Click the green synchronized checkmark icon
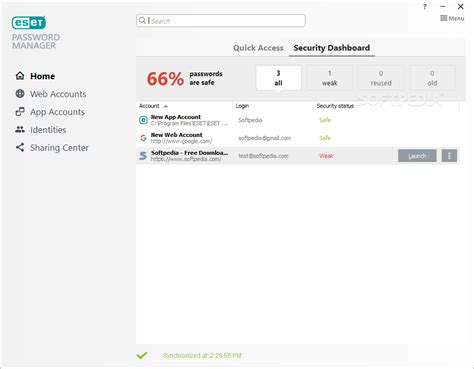This screenshot has height=369, width=474. click(x=142, y=355)
